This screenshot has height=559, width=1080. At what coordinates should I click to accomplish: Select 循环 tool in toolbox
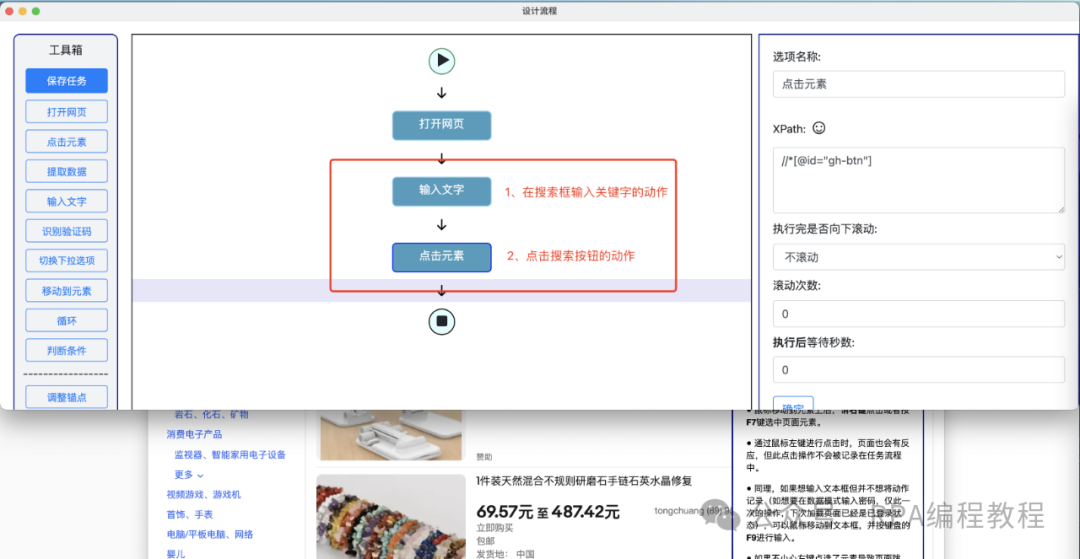tap(67, 320)
